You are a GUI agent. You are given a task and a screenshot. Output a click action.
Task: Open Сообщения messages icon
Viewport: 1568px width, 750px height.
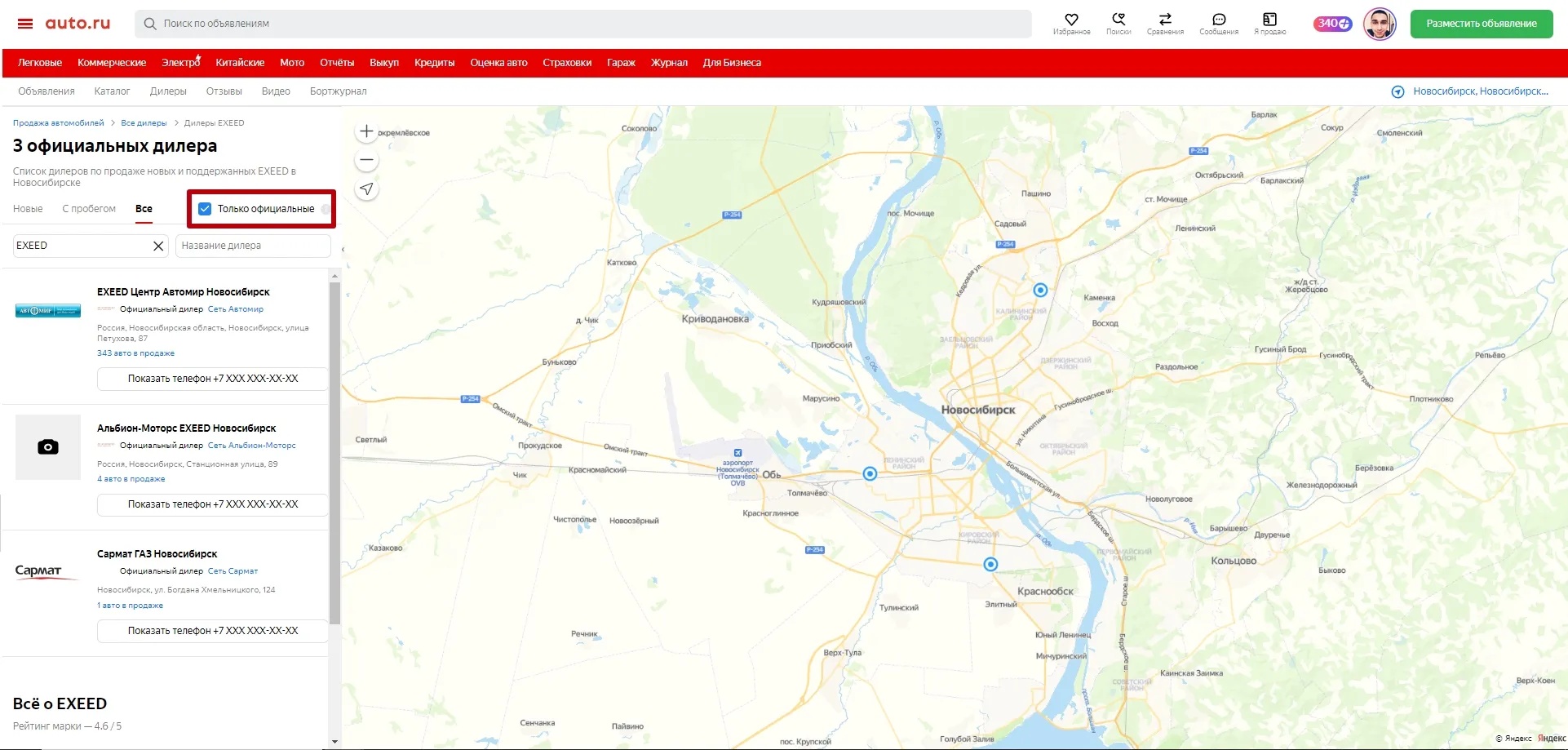point(1219,20)
